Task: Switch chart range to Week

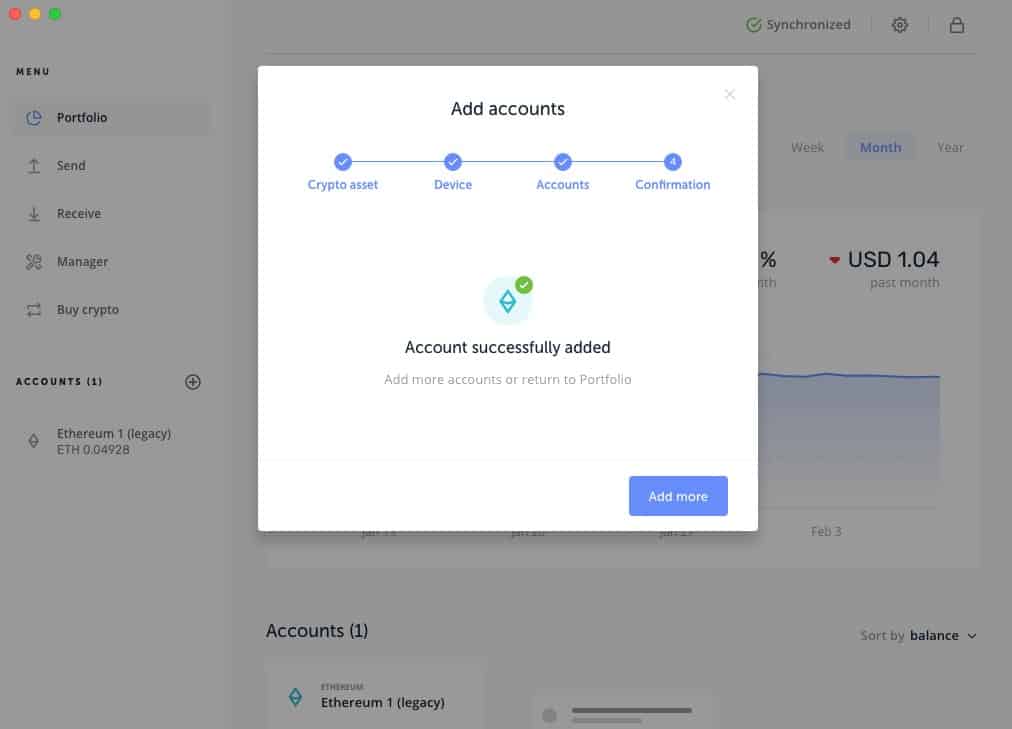Action: tap(807, 147)
